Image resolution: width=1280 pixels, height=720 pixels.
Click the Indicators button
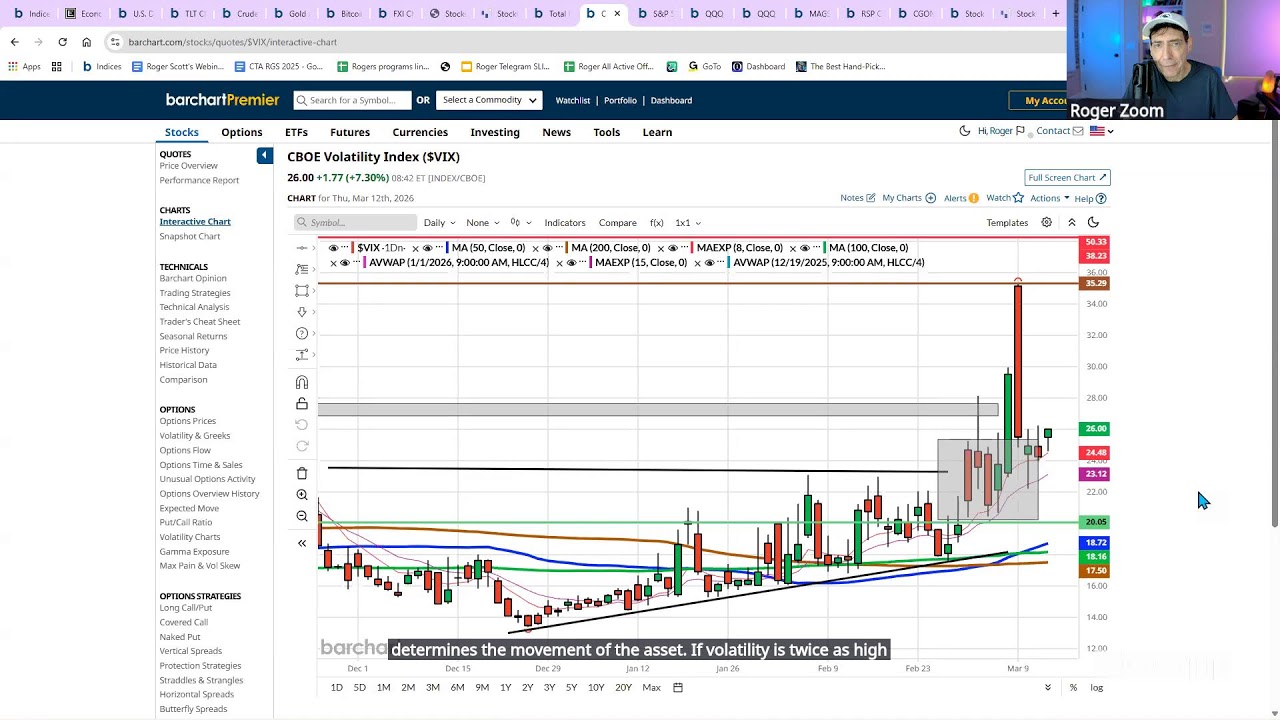coord(565,223)
